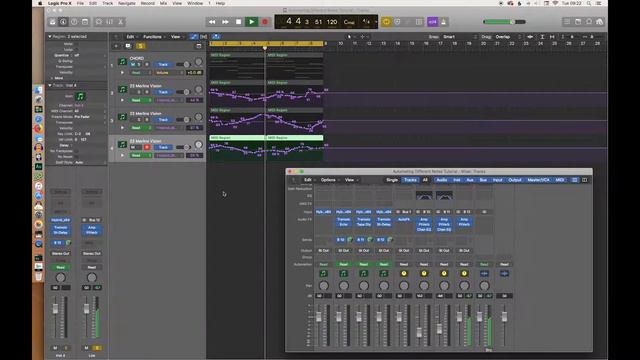The width and height of the screenshot is (640, 360).
Task: Open Tracks area Edit dropdown
Action: [x=131, y=37]
